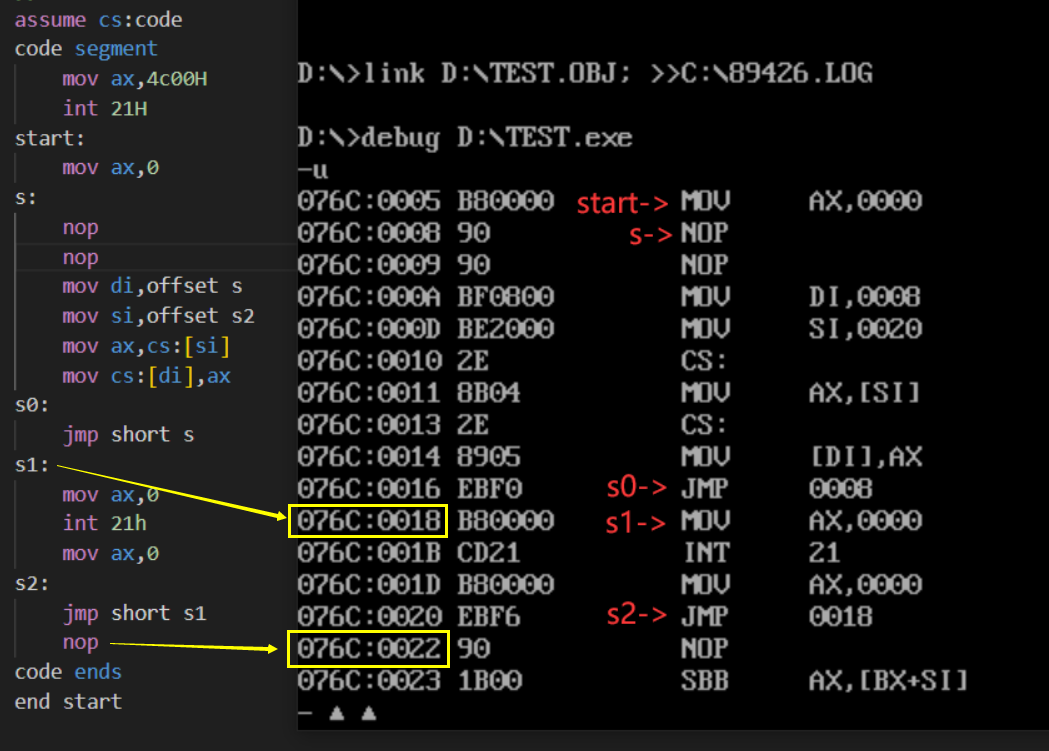Click machine code bytes CD21
Viewport: 1049px width, 751px height.
click(x=489, y=553)
